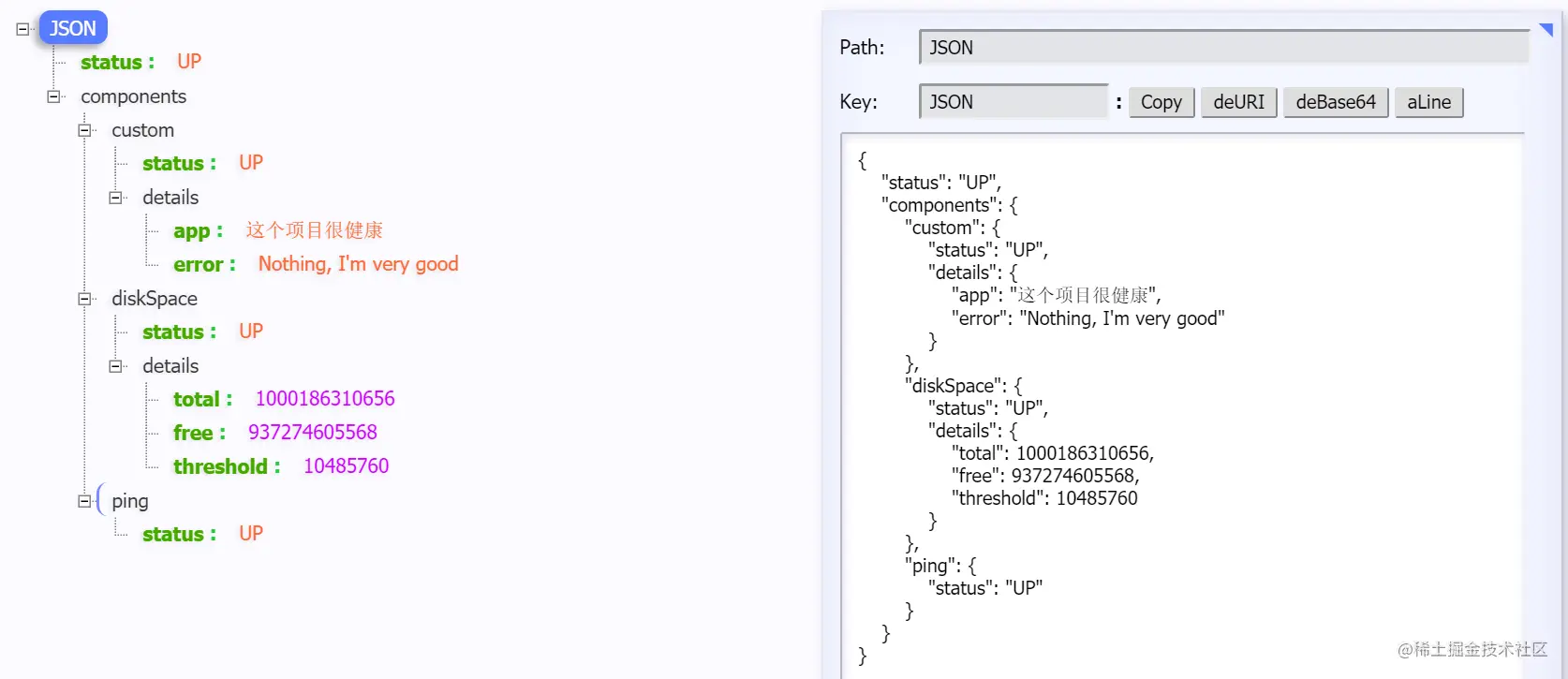Select the diskSpace tree label
This screenshot has height=679, width=1568.
click(155, 299)
